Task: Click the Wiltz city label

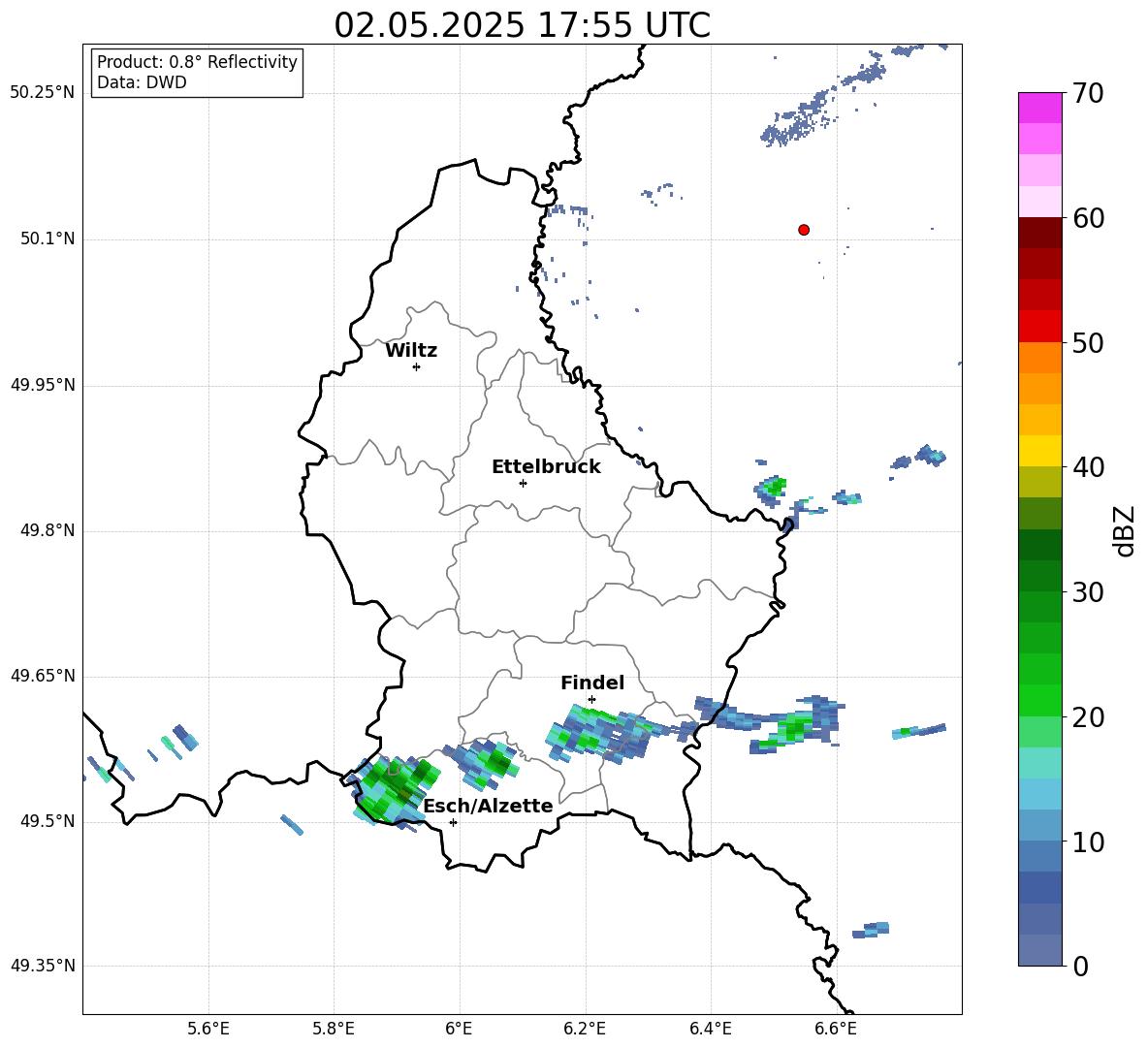Action: (x=411, y=351)
